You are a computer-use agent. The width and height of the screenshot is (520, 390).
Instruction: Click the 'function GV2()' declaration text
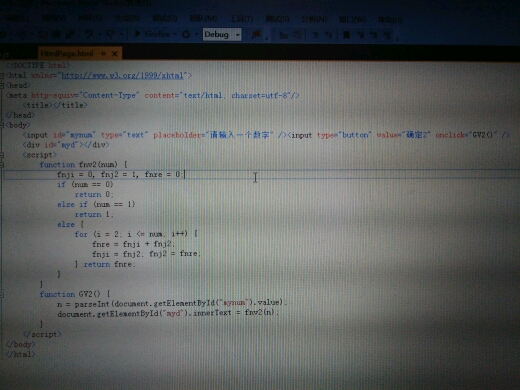[70, 294]
